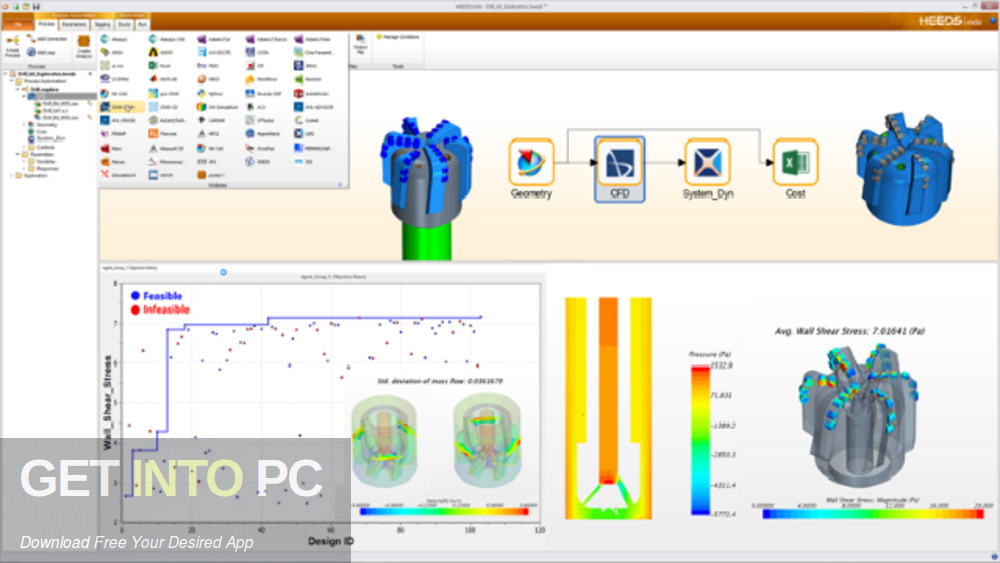The image size is (1000, 563).
Task: Choose the Adams/View analysis portal
Action: [314, 39]
